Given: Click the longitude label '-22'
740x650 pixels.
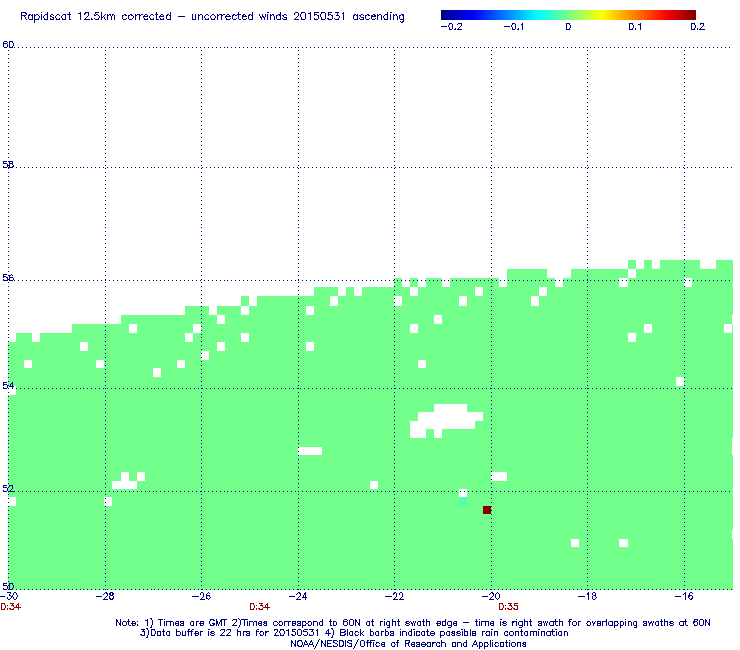Looking at the screenshot, I should (395, 597).
